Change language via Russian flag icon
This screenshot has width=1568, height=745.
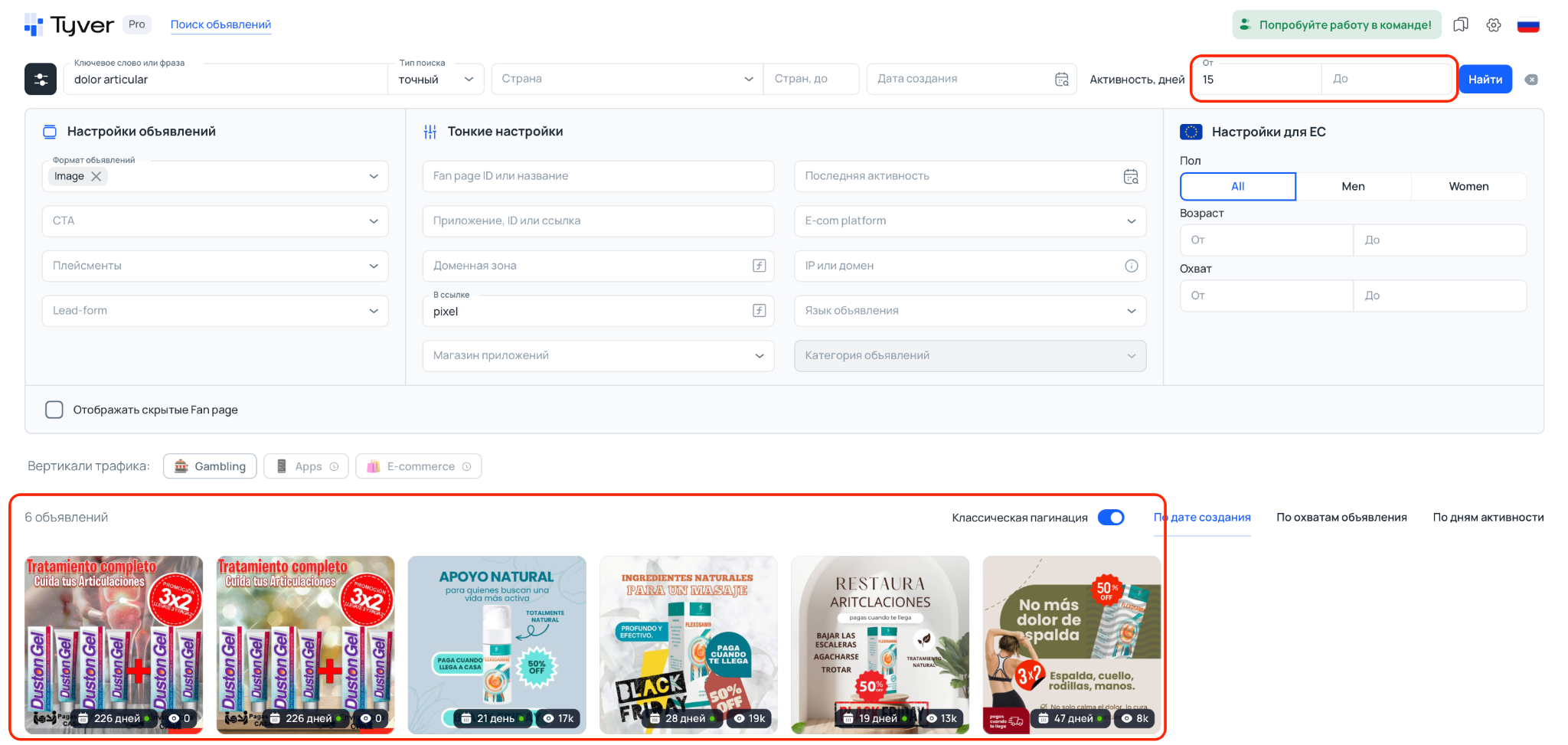tap(1528, 25)
